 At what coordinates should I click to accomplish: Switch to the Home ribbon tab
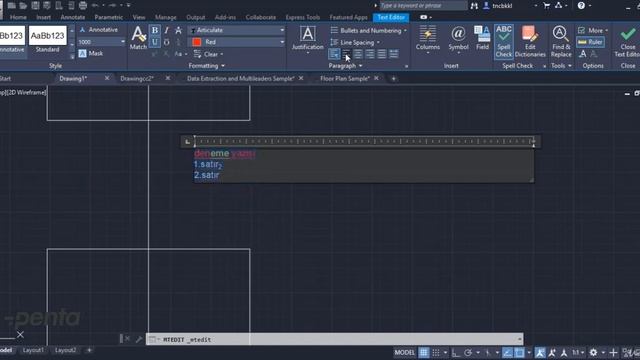18,17
